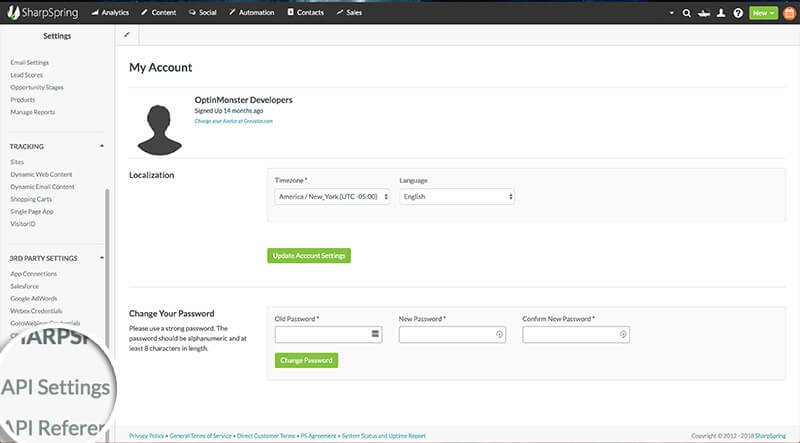Open the user profile icon

coord(721,13)
